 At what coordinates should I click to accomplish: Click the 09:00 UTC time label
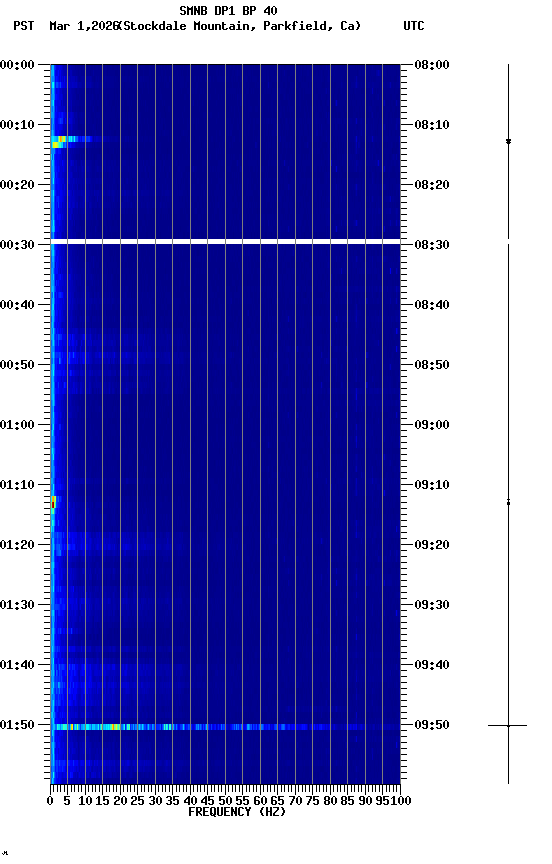coord(432,425)
